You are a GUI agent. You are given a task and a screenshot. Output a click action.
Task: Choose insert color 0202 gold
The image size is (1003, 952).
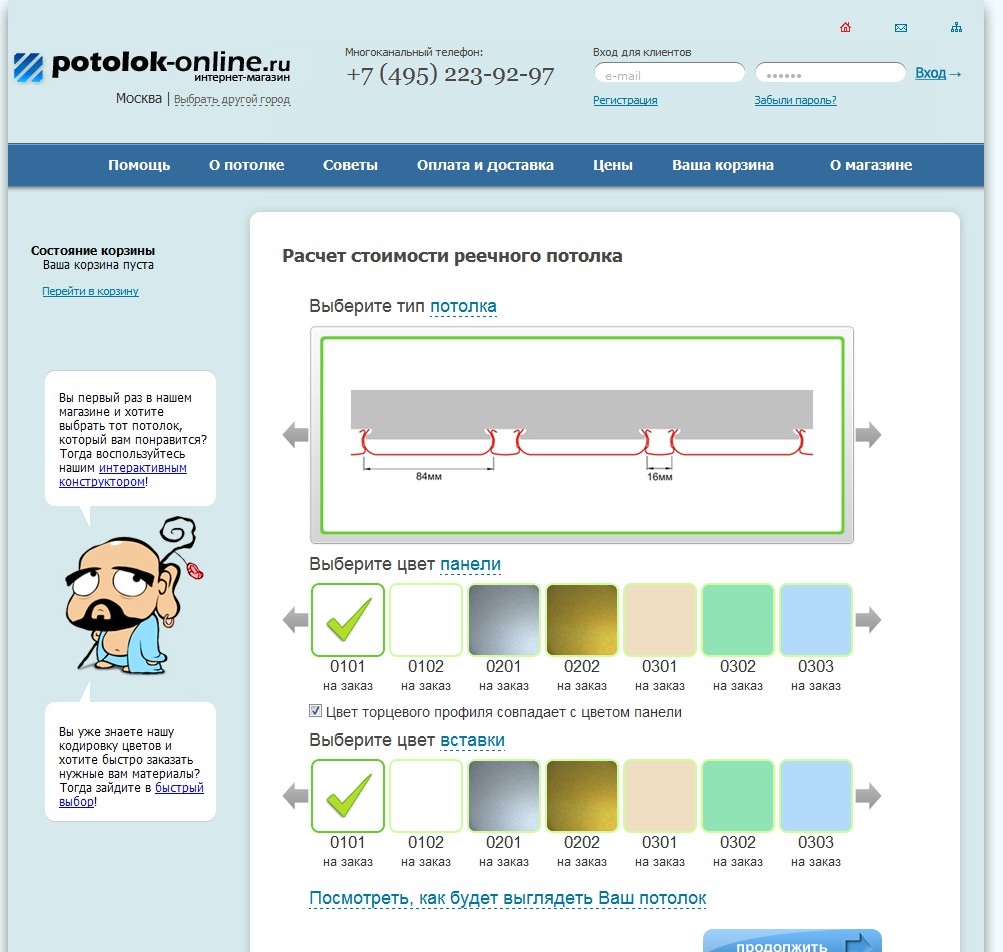tap(582, 795)
